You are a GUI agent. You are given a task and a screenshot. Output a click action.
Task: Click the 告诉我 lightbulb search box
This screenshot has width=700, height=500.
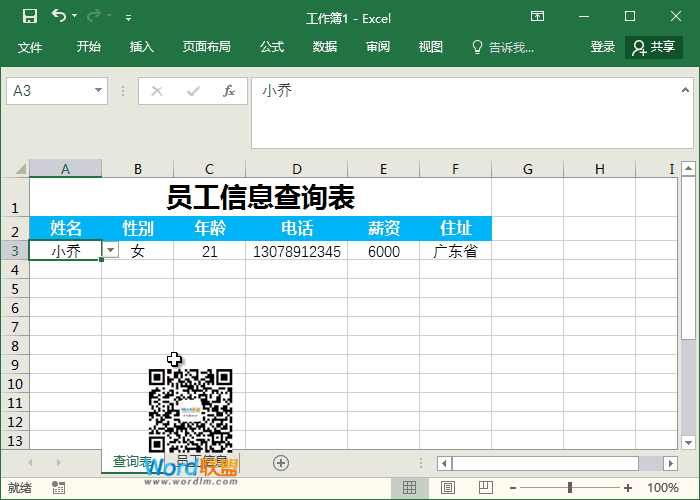[x=503, y=47]
